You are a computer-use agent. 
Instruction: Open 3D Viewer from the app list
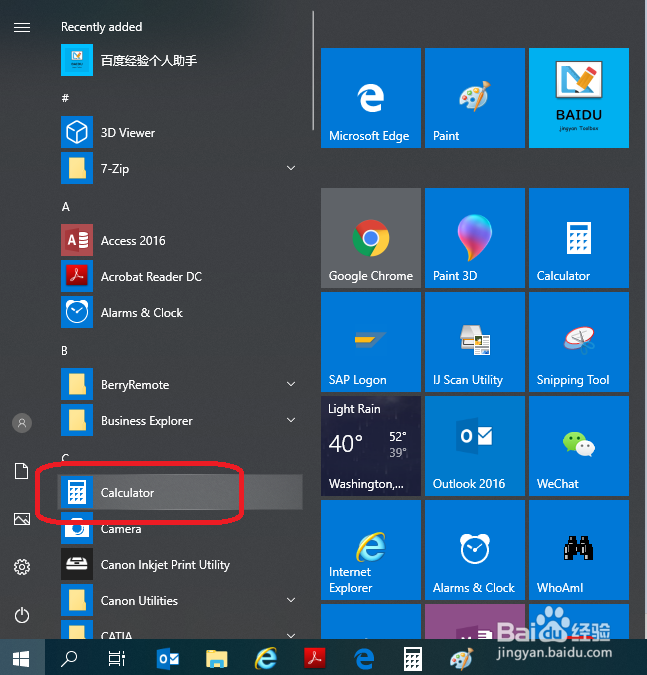(x=180, y=132)
